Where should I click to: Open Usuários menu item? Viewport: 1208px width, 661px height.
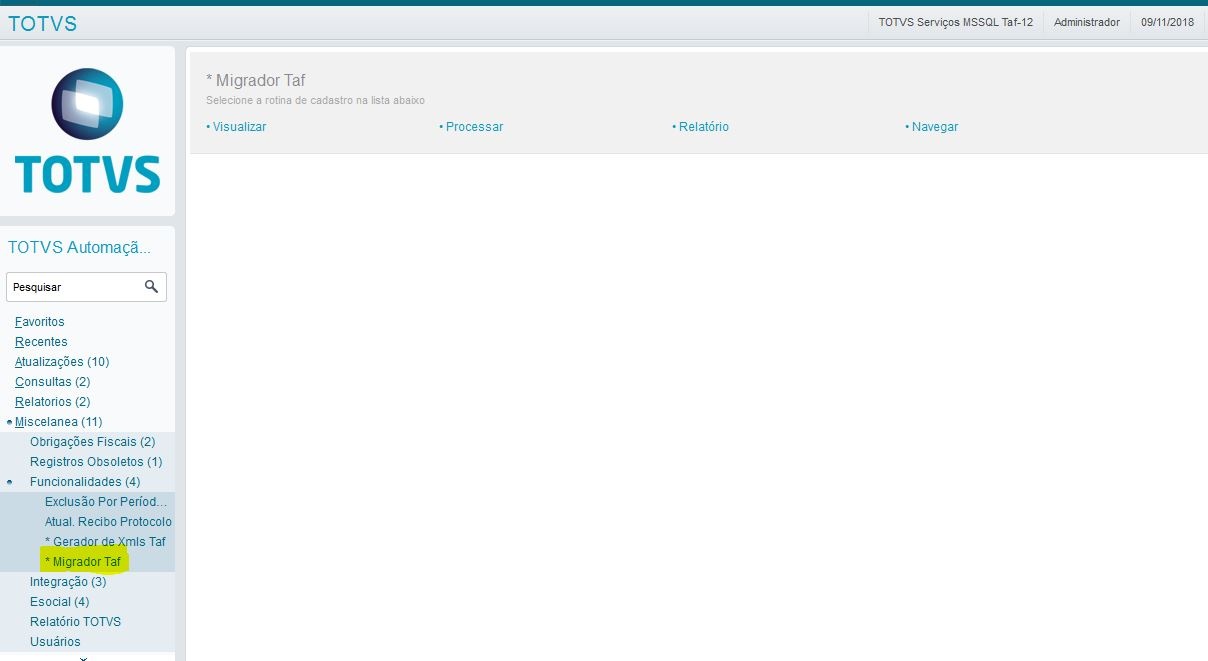tap(56, 642)
